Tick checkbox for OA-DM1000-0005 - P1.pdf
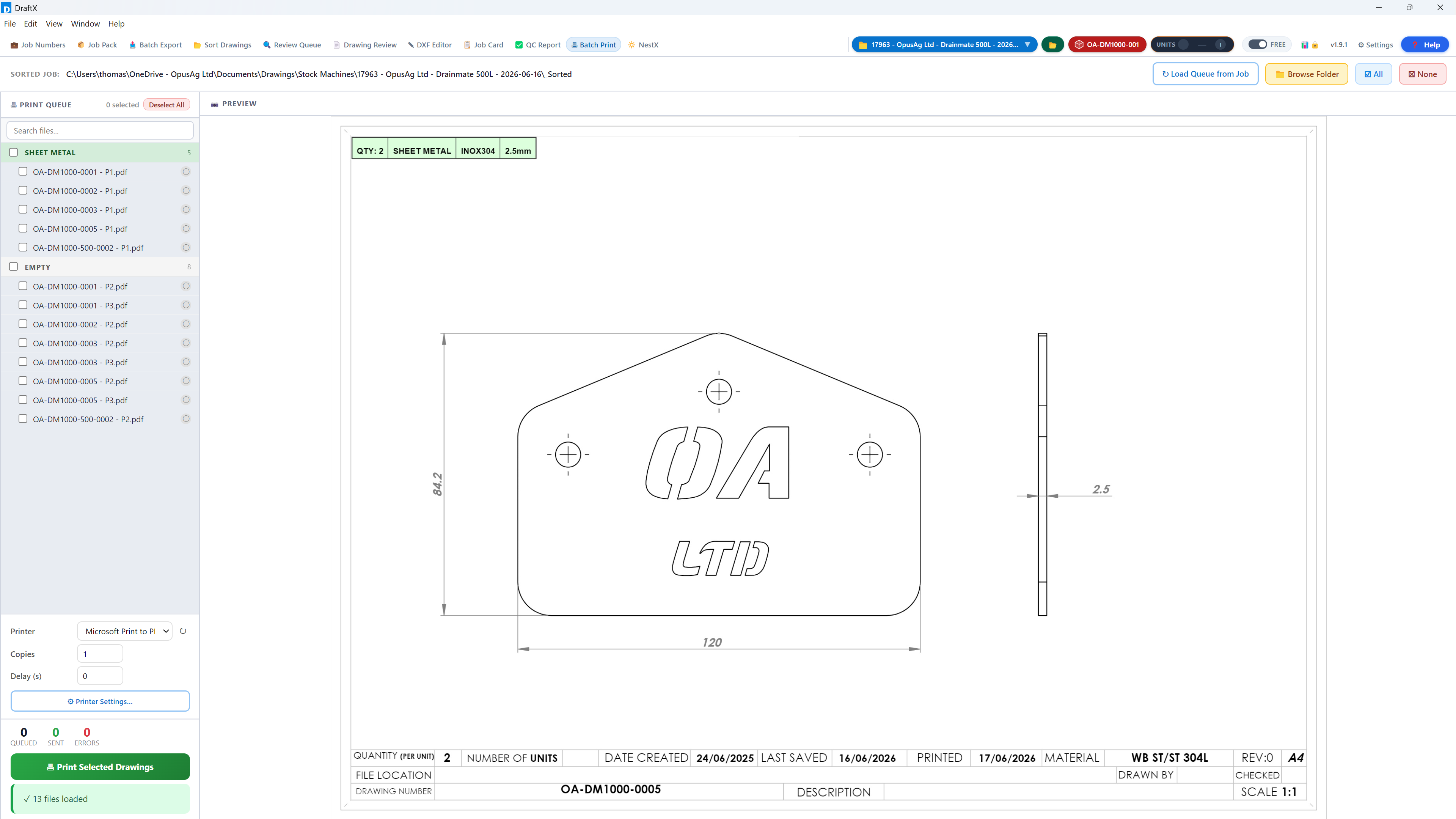 (x=23, y=228)
